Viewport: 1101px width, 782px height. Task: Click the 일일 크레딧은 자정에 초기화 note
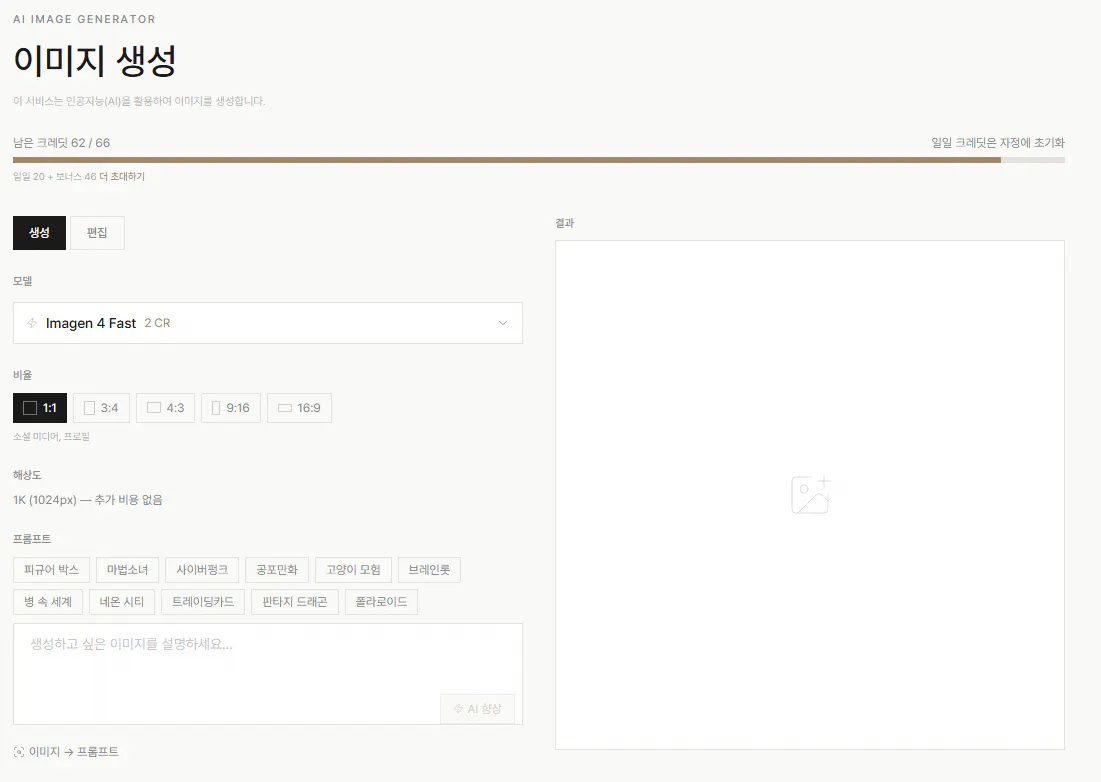(998, 143)
